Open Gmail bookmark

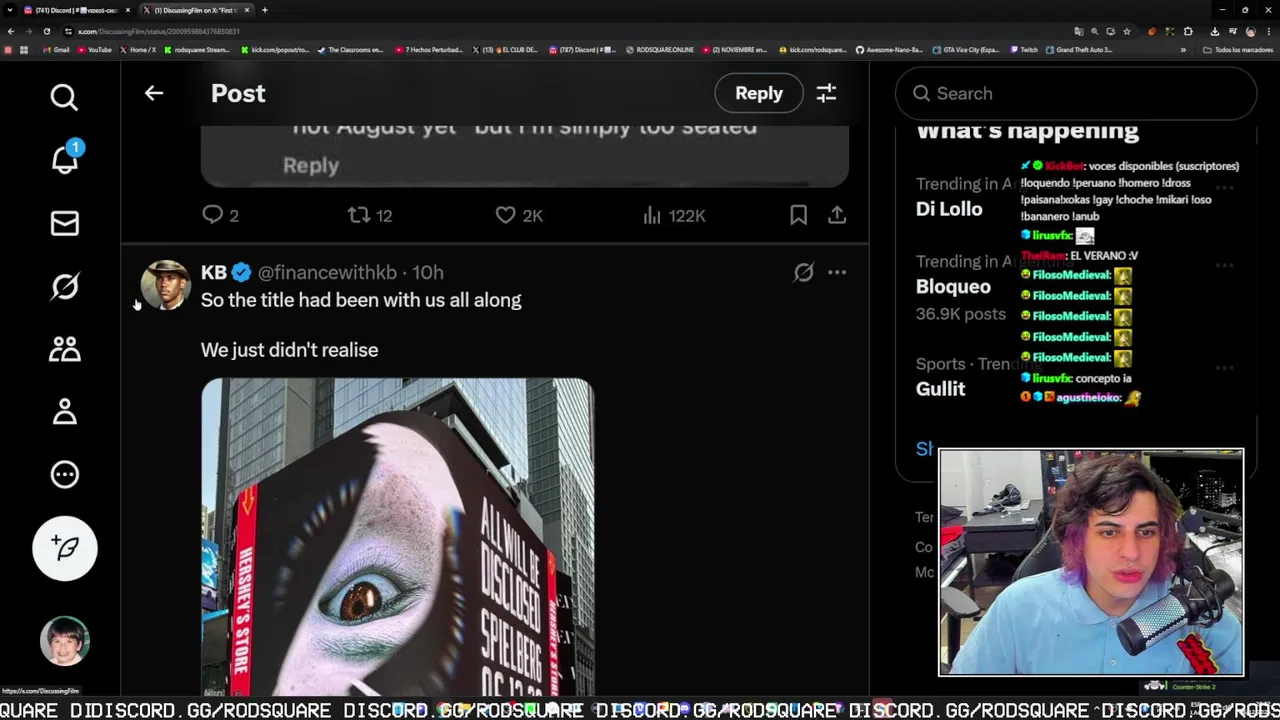pyautogui.click(x=56, y=50)
